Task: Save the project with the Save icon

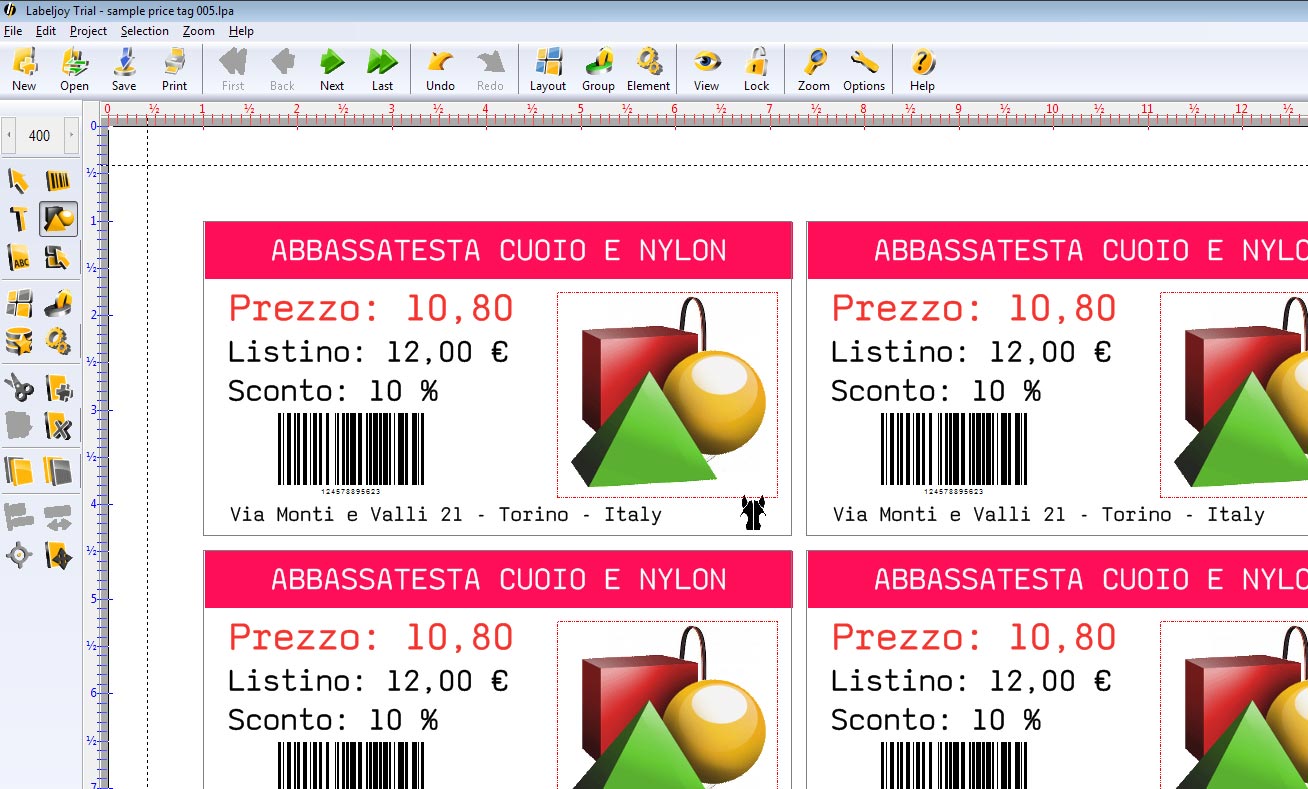Action: [x=124, y=70]
